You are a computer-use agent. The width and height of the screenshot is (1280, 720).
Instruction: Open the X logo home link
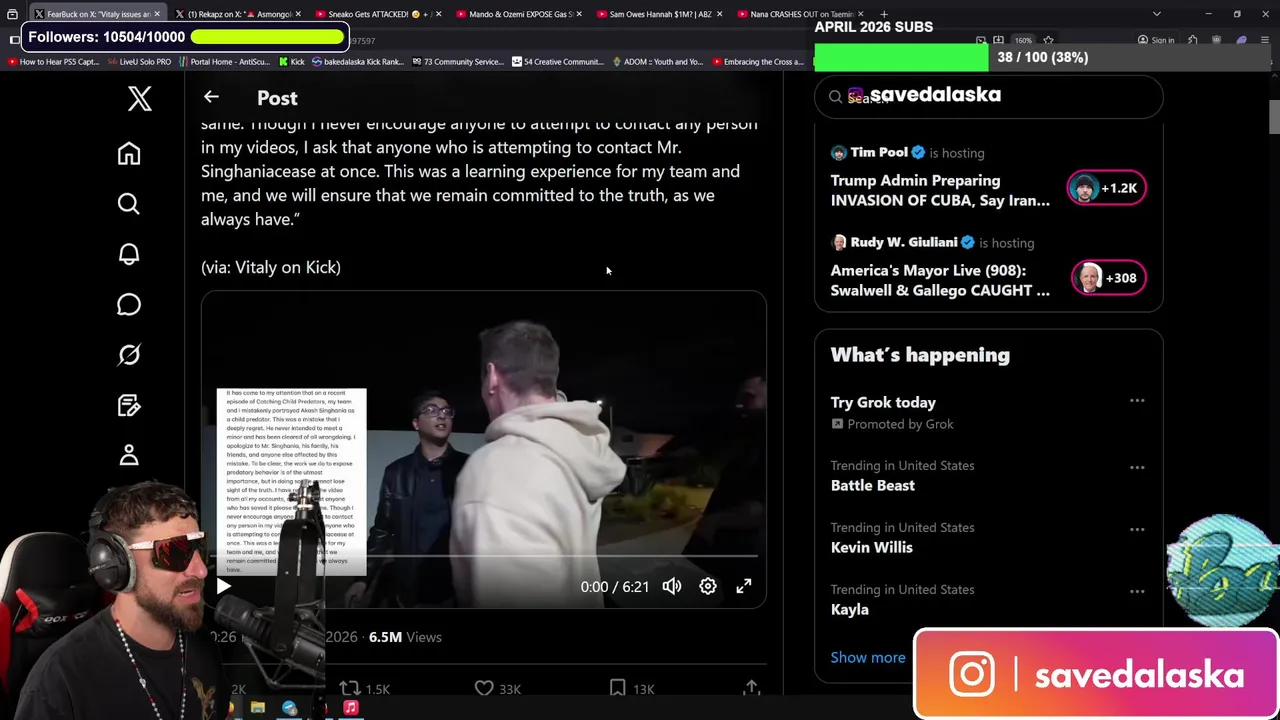click(x=139, y=98)
